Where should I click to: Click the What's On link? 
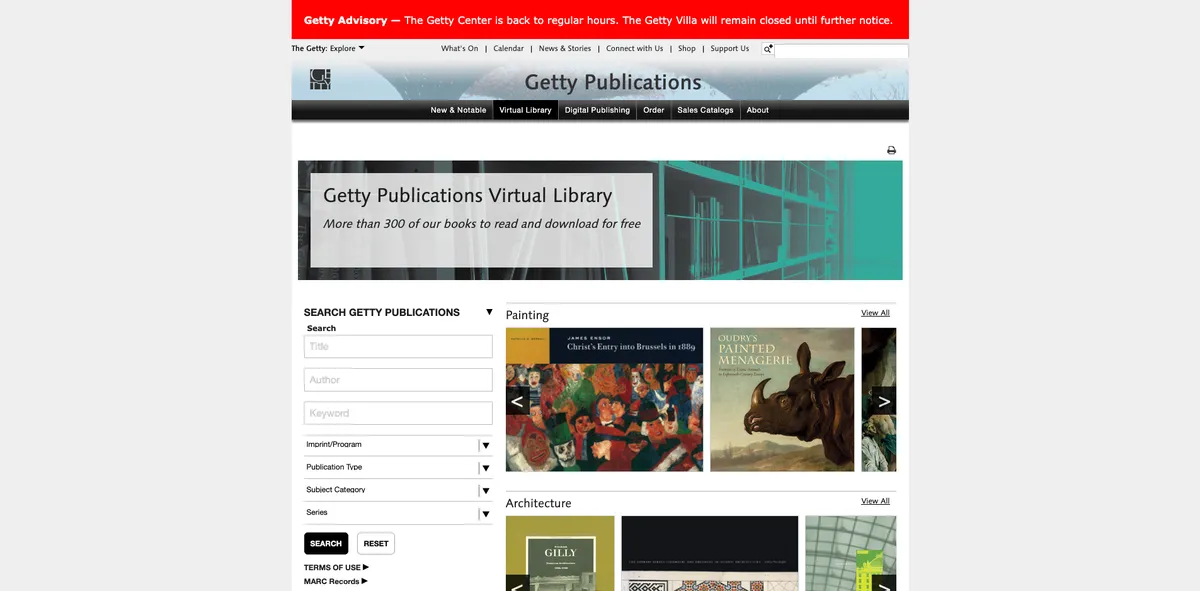point(460,48)
